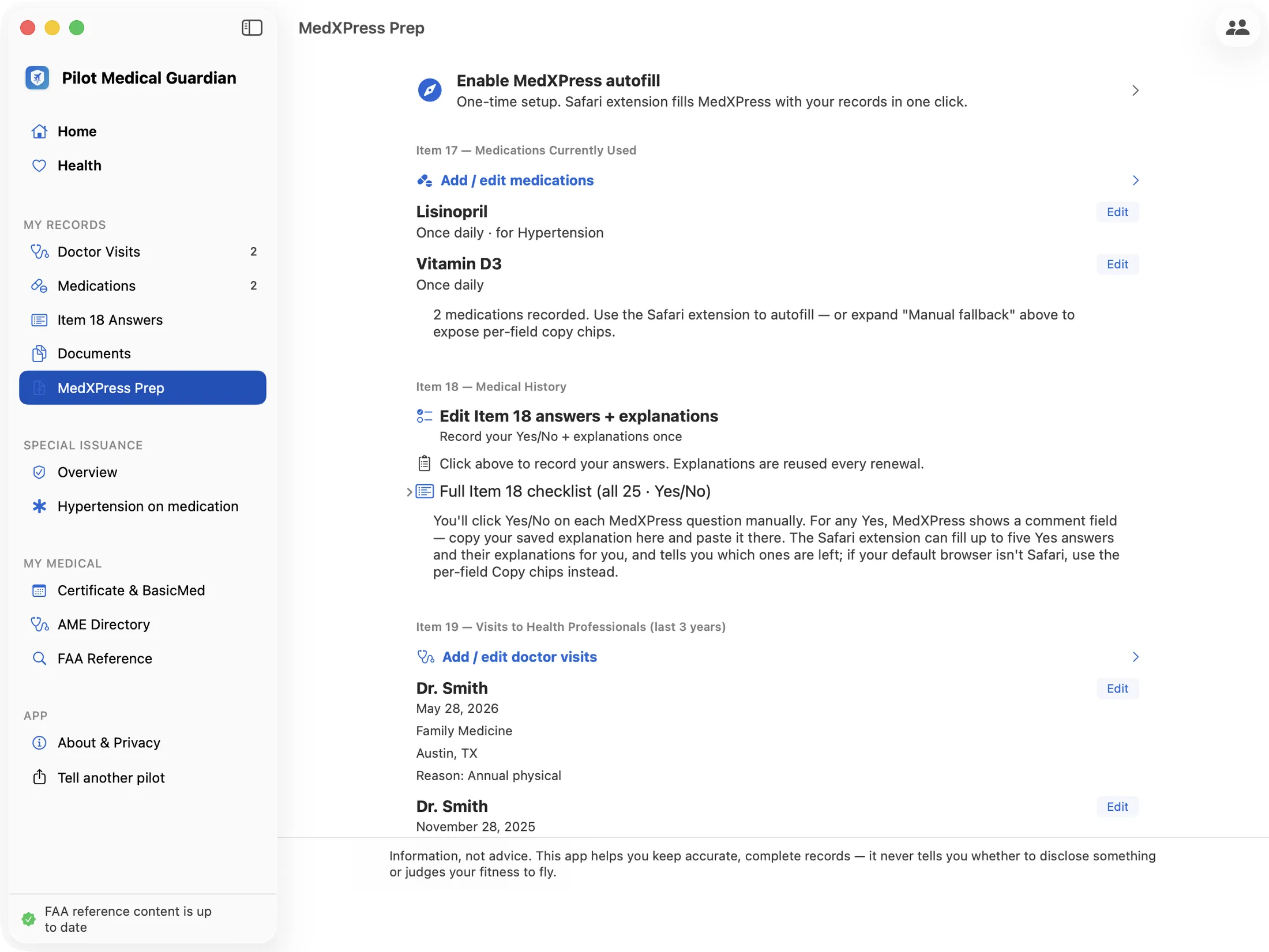The width and height of the screenshot is (1269, 952).
Task: Open the Documents section
Action: tap(142, 353)
